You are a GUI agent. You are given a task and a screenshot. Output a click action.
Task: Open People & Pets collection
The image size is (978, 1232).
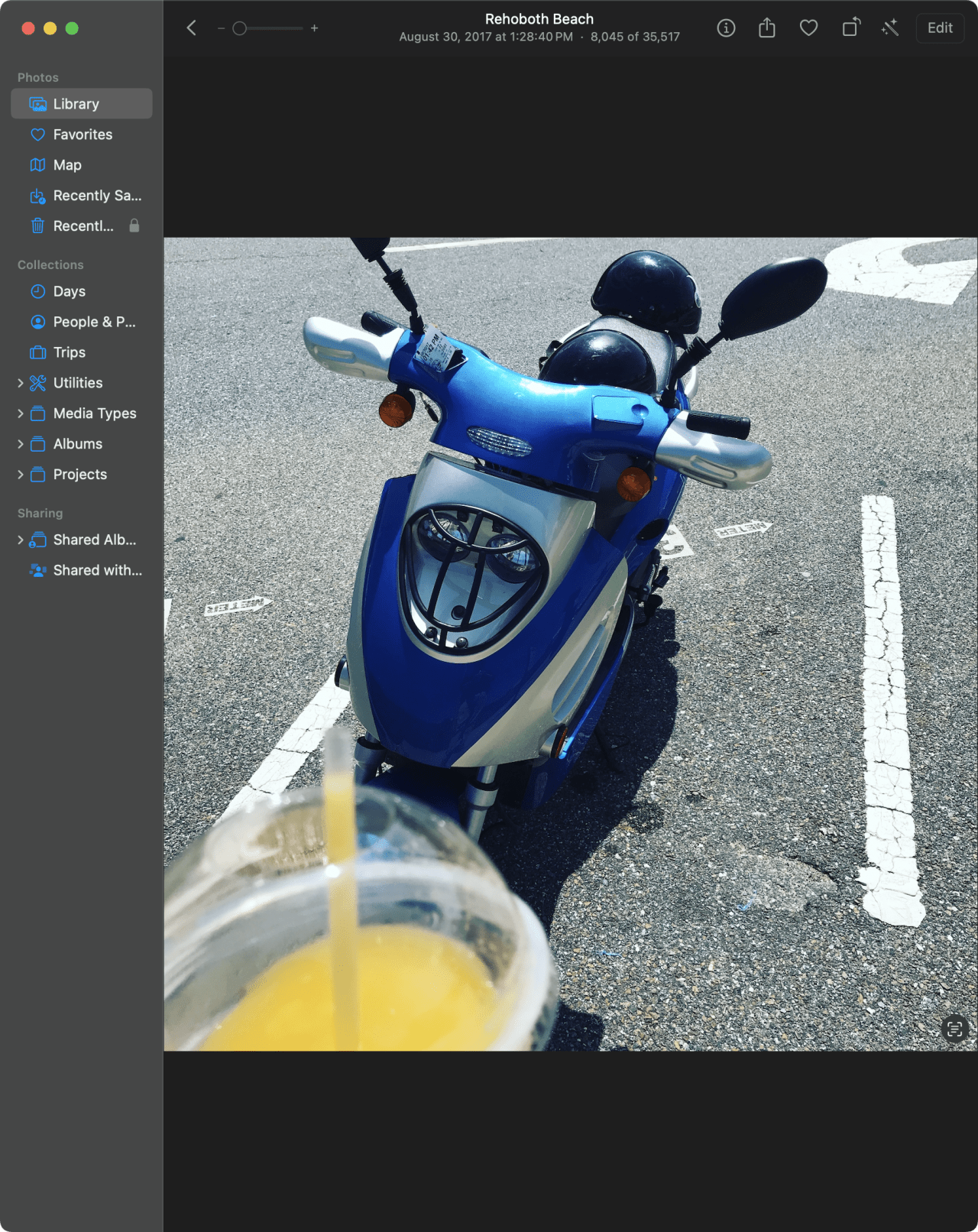[82, 322]
